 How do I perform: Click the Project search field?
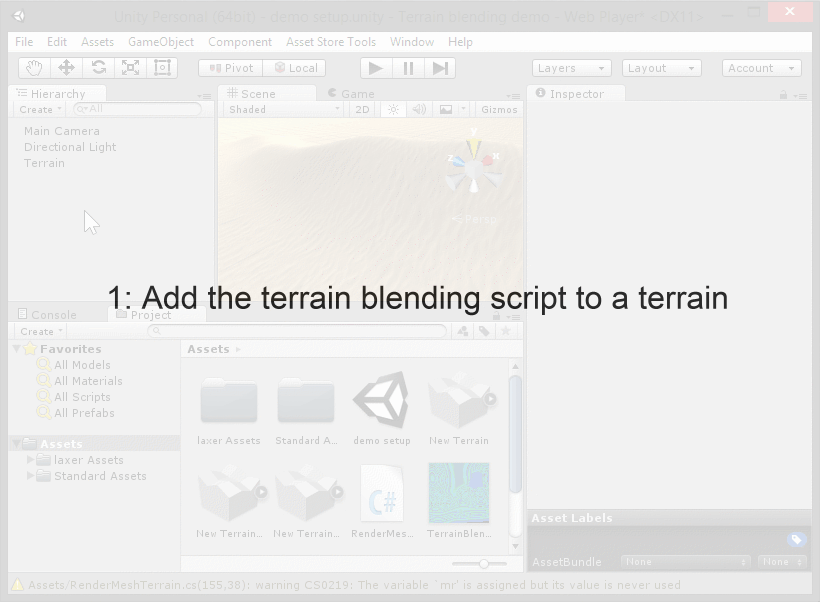coord(297,331)
